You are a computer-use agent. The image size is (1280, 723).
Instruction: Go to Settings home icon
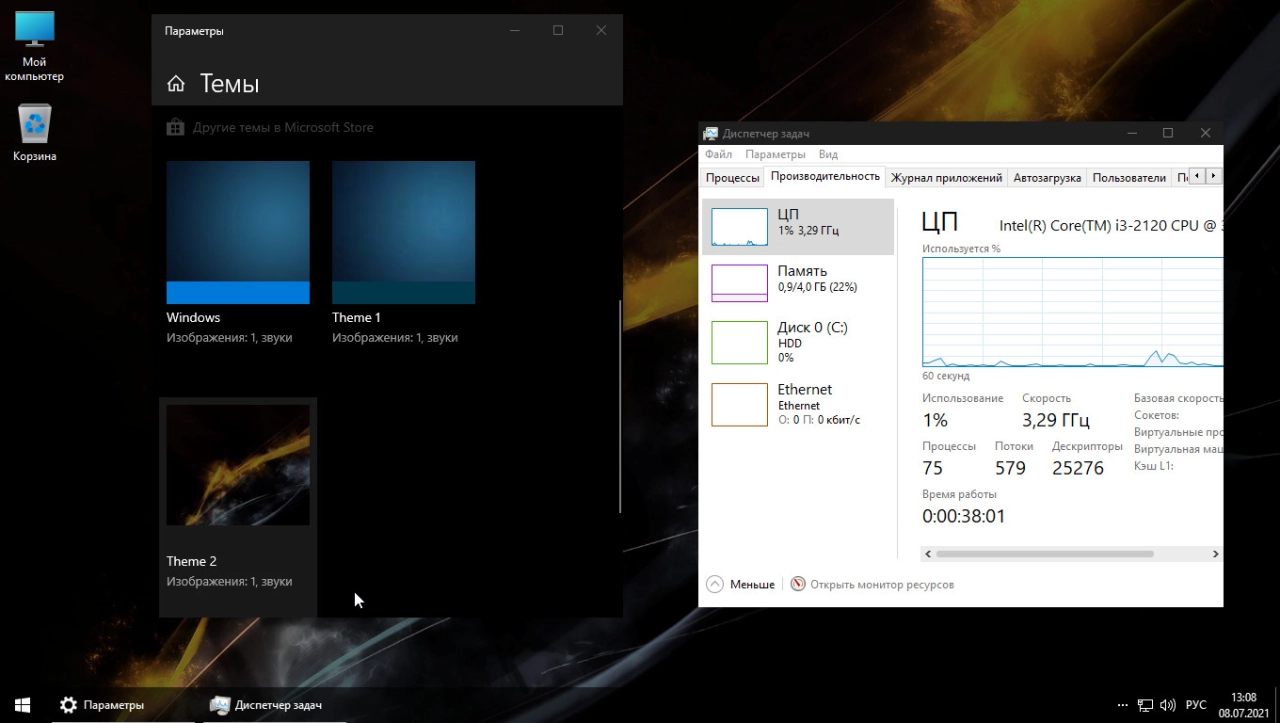click(176, 84)
